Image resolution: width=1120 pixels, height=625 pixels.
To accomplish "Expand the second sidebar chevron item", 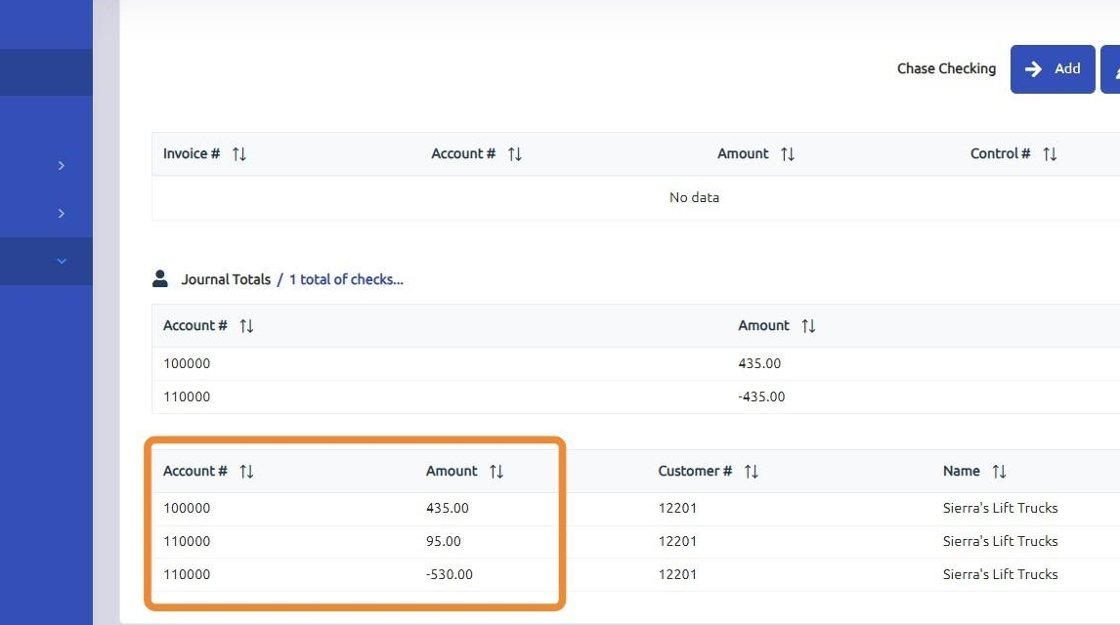I will 61,213.
